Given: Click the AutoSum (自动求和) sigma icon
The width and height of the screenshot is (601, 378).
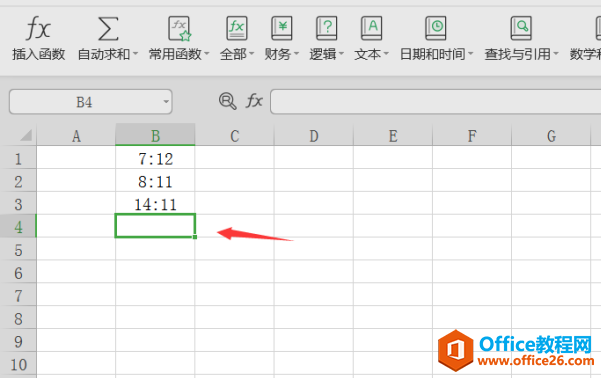Looking at the screenshot, I should pos(108,28).
